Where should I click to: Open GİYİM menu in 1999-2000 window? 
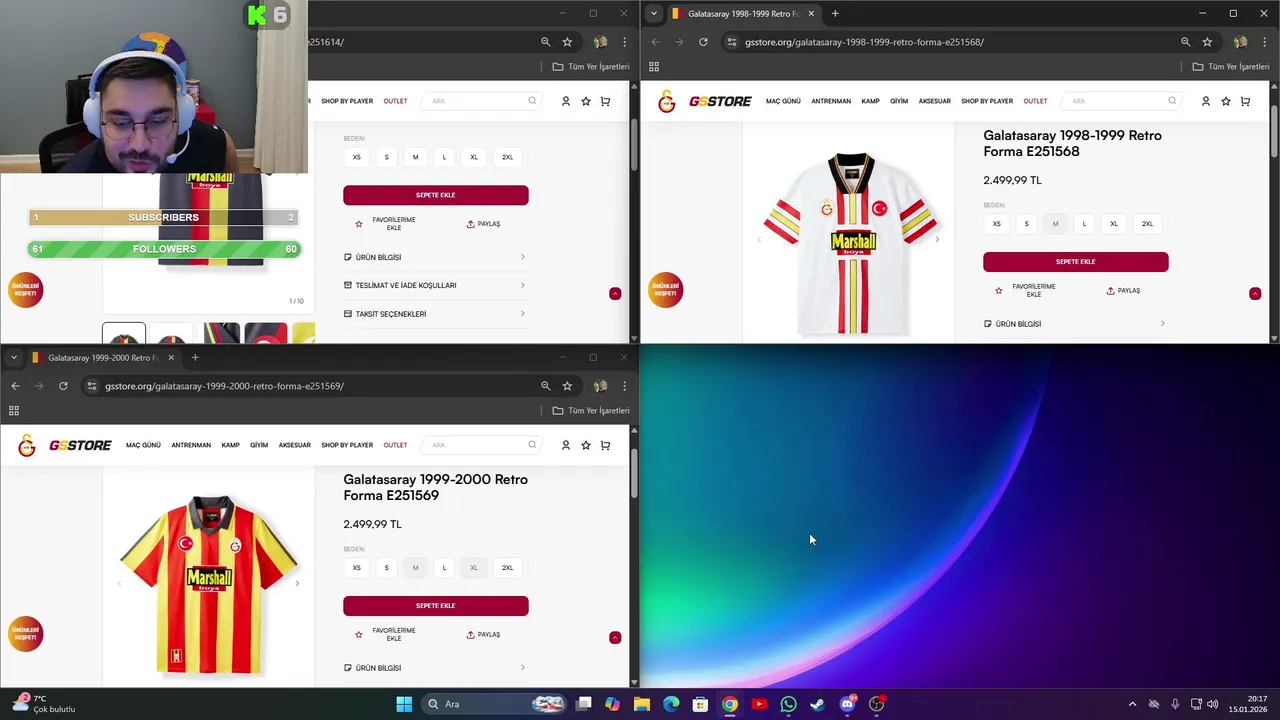[259, 445]
